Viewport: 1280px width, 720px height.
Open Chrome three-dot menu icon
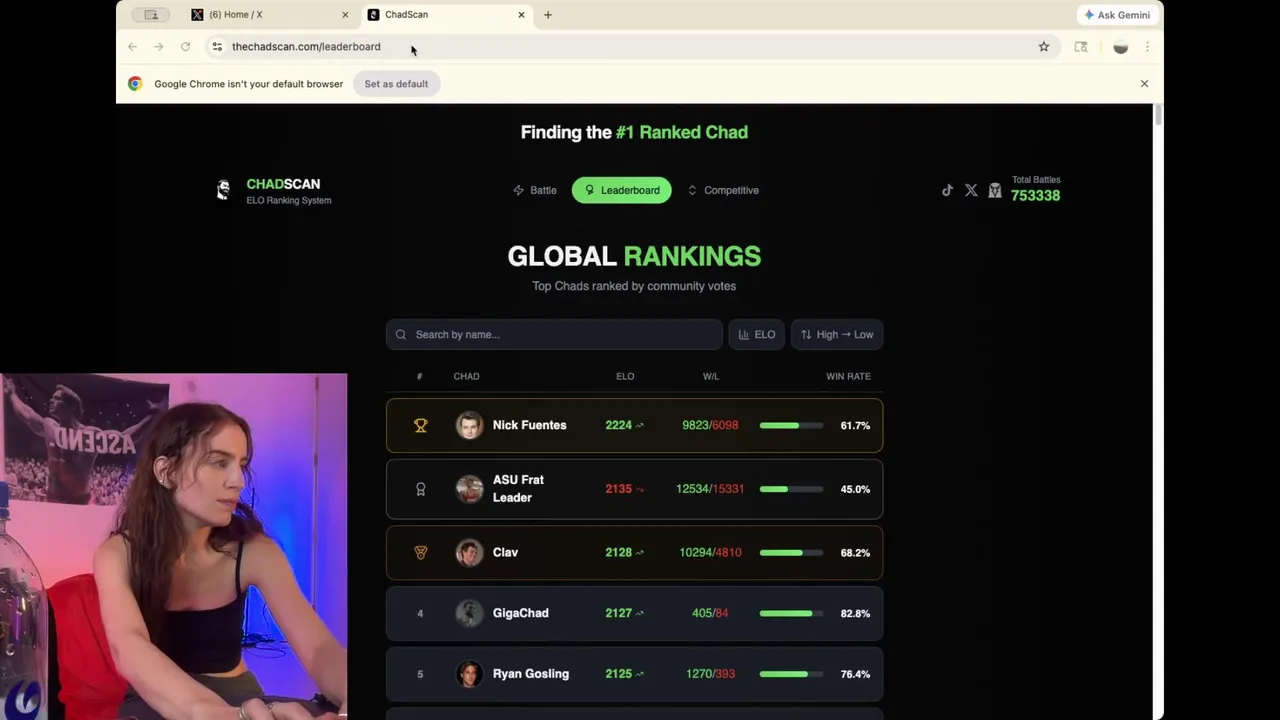(1147, 46)
